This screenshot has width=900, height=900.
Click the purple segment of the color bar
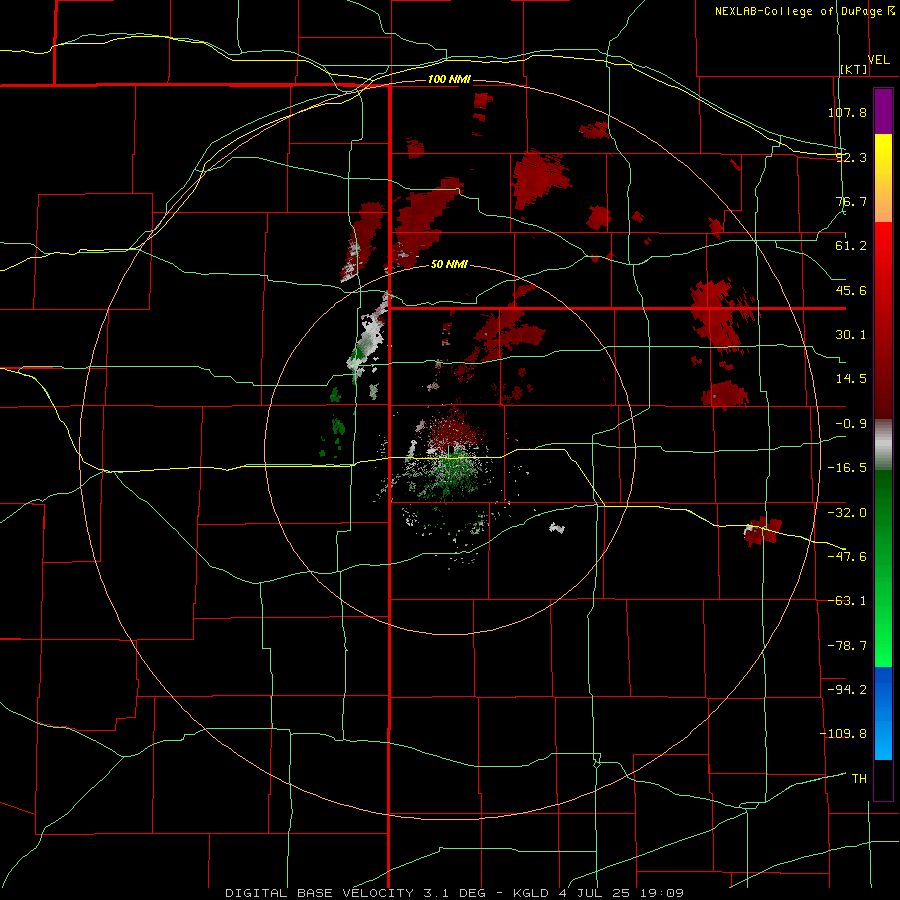click(883, 111)
